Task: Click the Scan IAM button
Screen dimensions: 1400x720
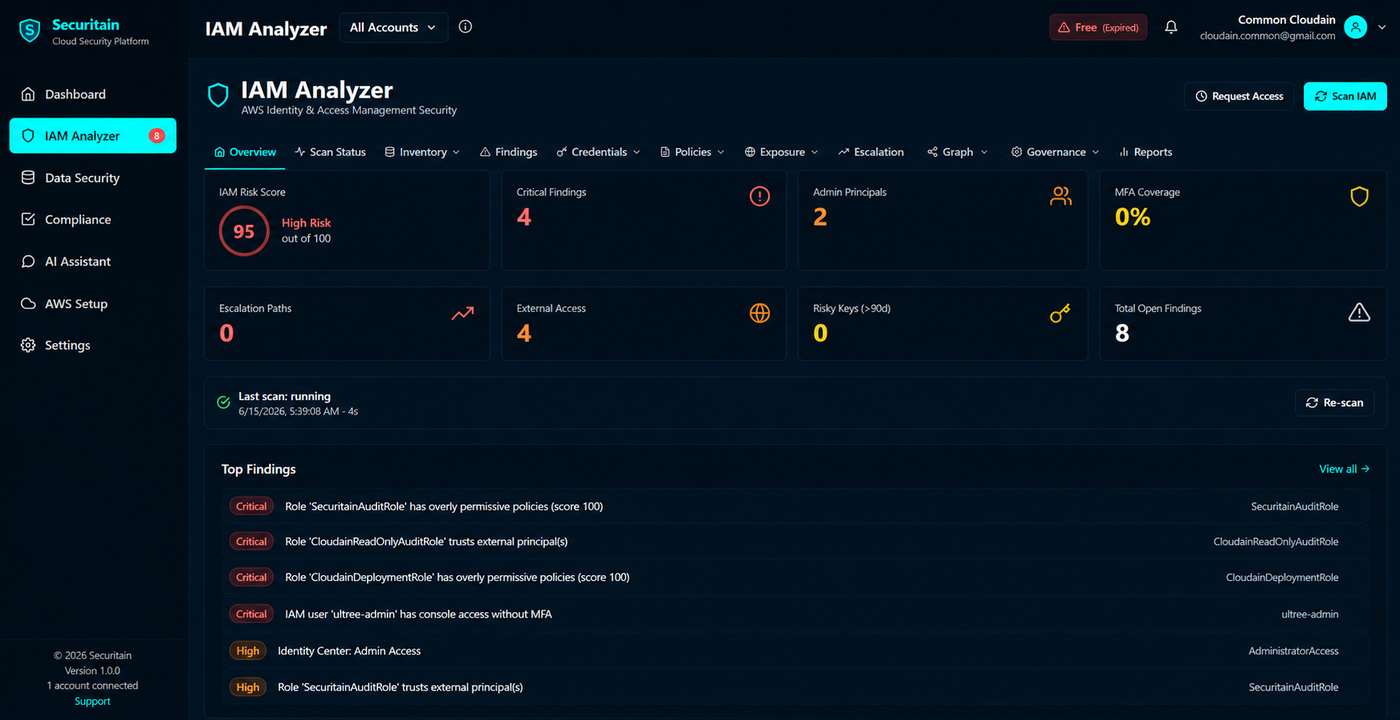Action: click(x=1345, y=96)
